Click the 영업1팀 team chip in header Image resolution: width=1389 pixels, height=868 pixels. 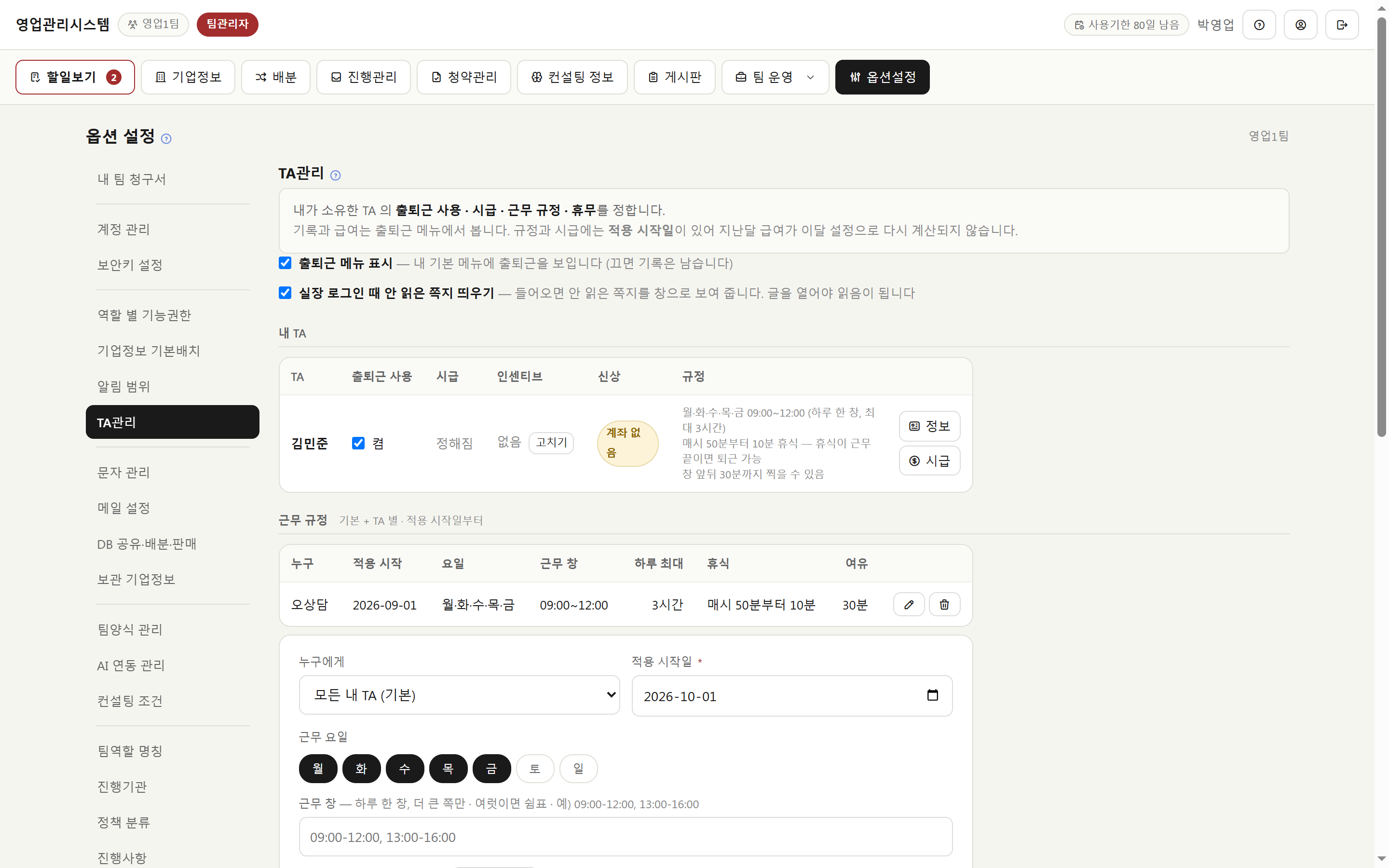pyautogui.click(x=153, y=24)
